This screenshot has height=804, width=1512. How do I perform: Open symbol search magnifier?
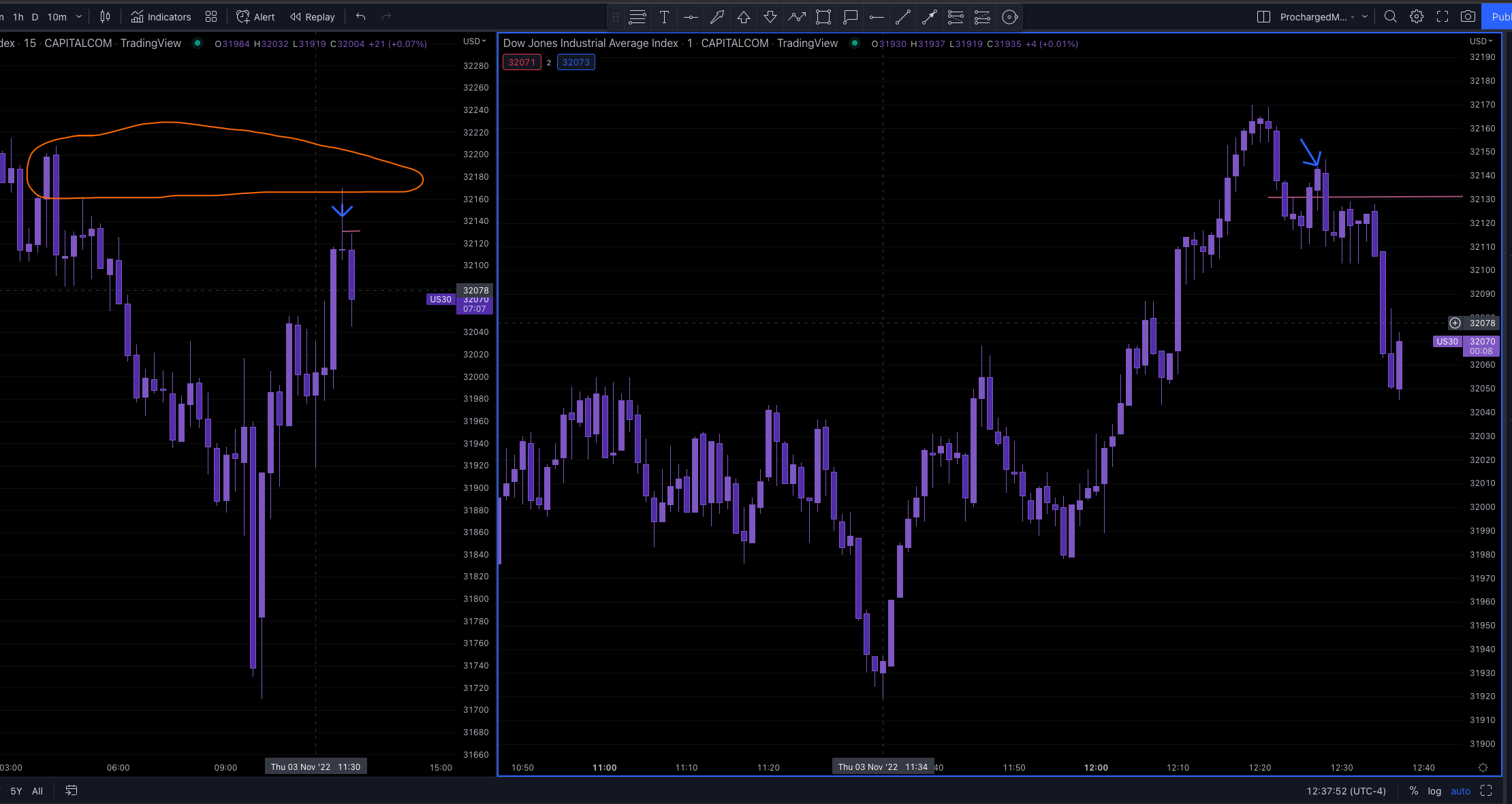[1391, 17]
